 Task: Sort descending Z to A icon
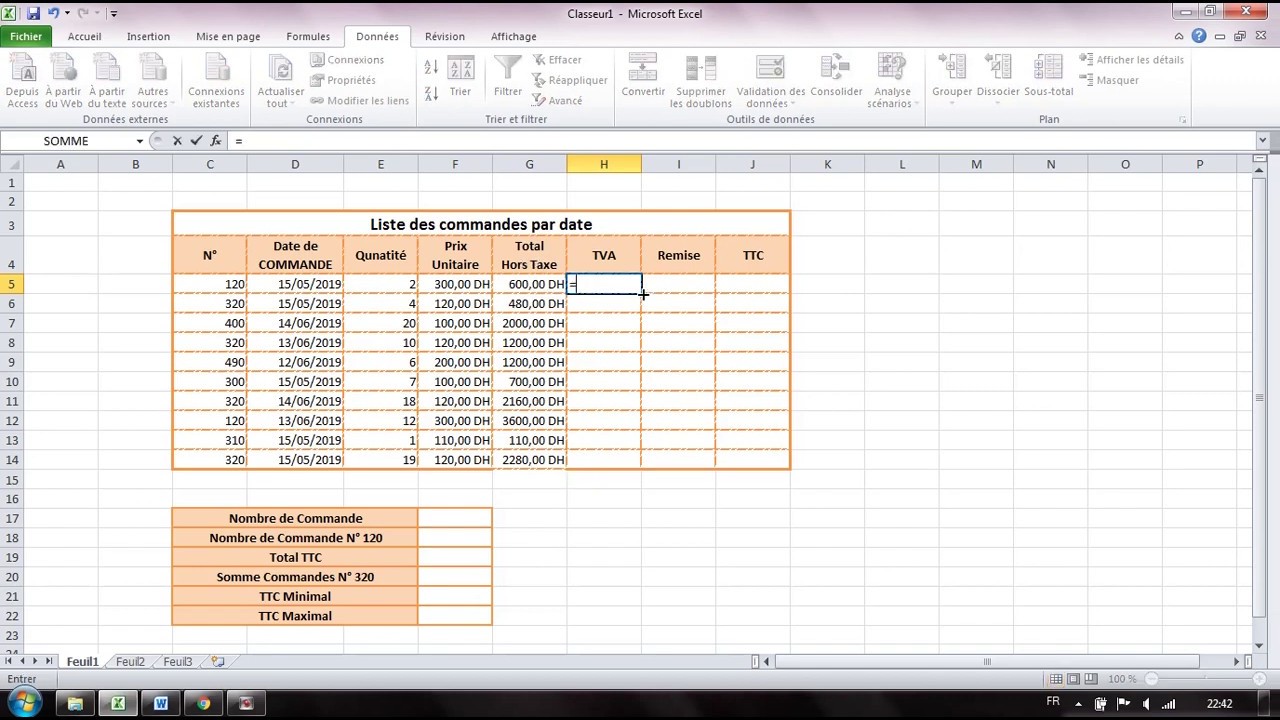pyautogui.click(x=431, y=93)
